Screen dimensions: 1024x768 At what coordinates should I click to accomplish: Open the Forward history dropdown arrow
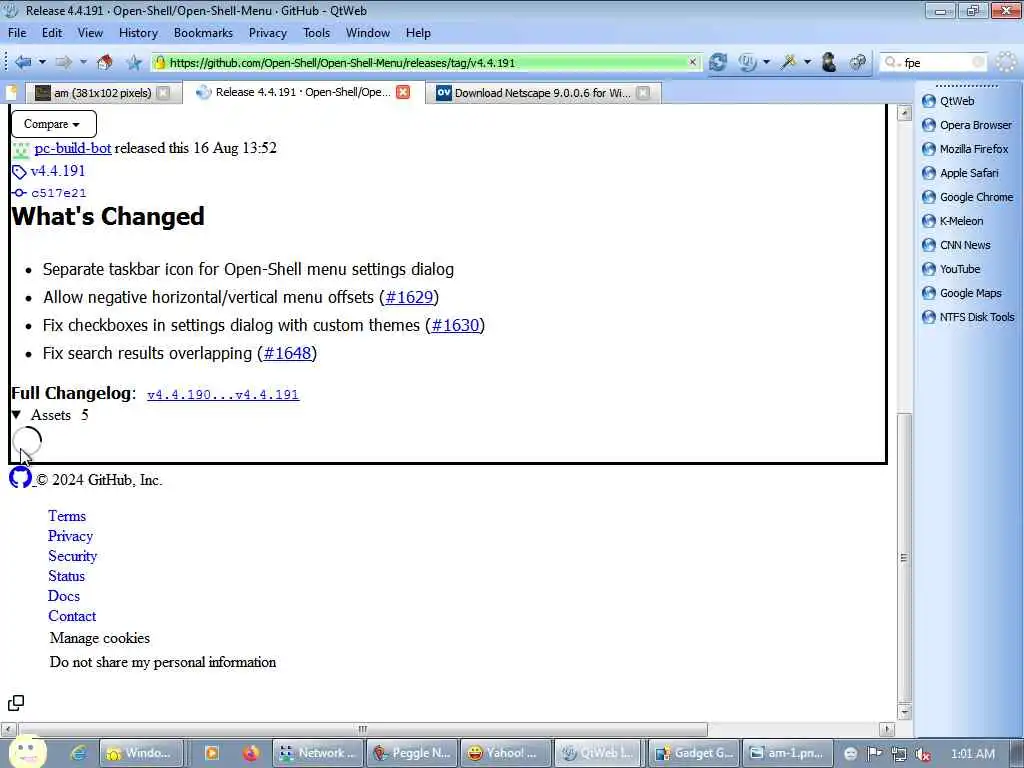click(x=84, y=62)
